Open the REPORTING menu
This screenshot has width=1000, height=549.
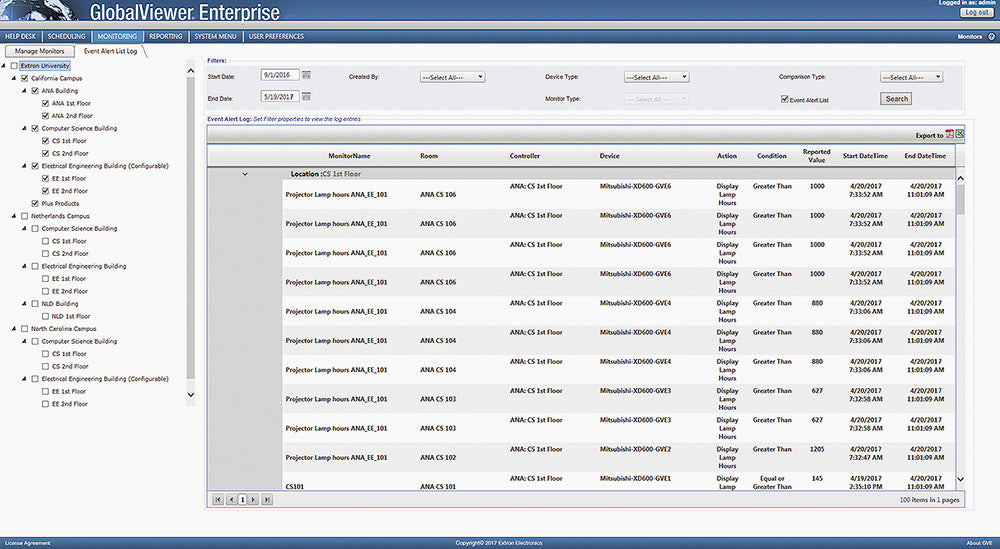tap(166, 36)
